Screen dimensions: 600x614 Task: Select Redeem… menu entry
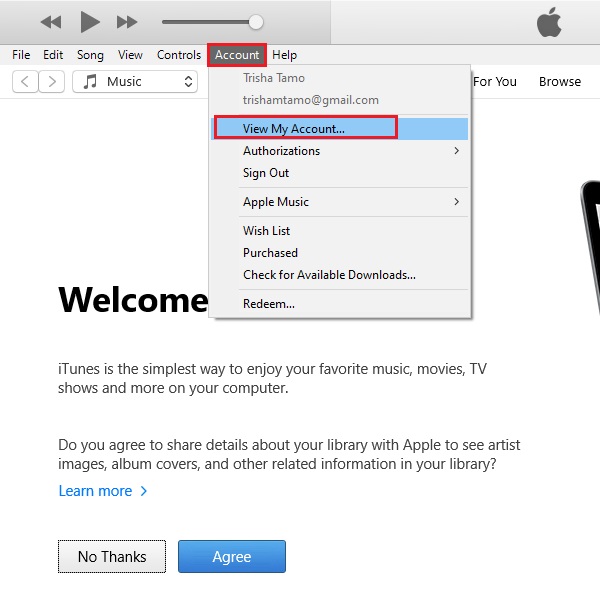340,303
